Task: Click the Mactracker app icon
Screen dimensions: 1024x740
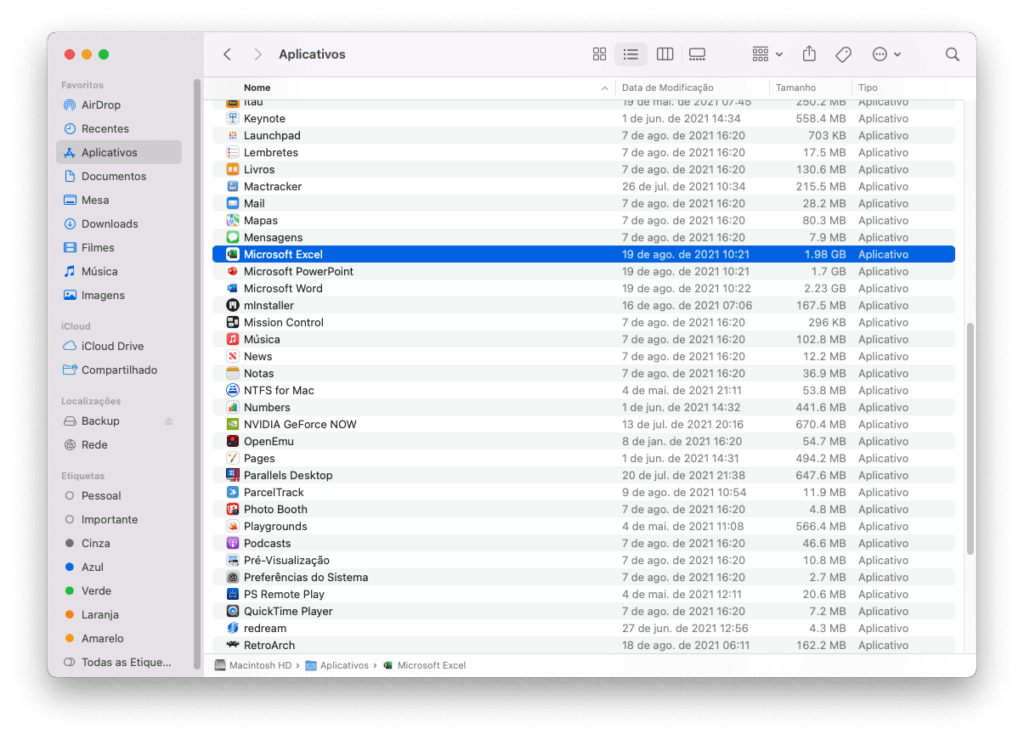Action: pyautogui.click(x=232, y=186)
